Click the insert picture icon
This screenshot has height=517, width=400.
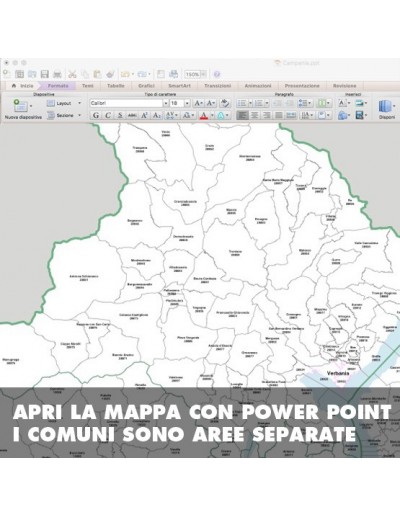(359, 103)
